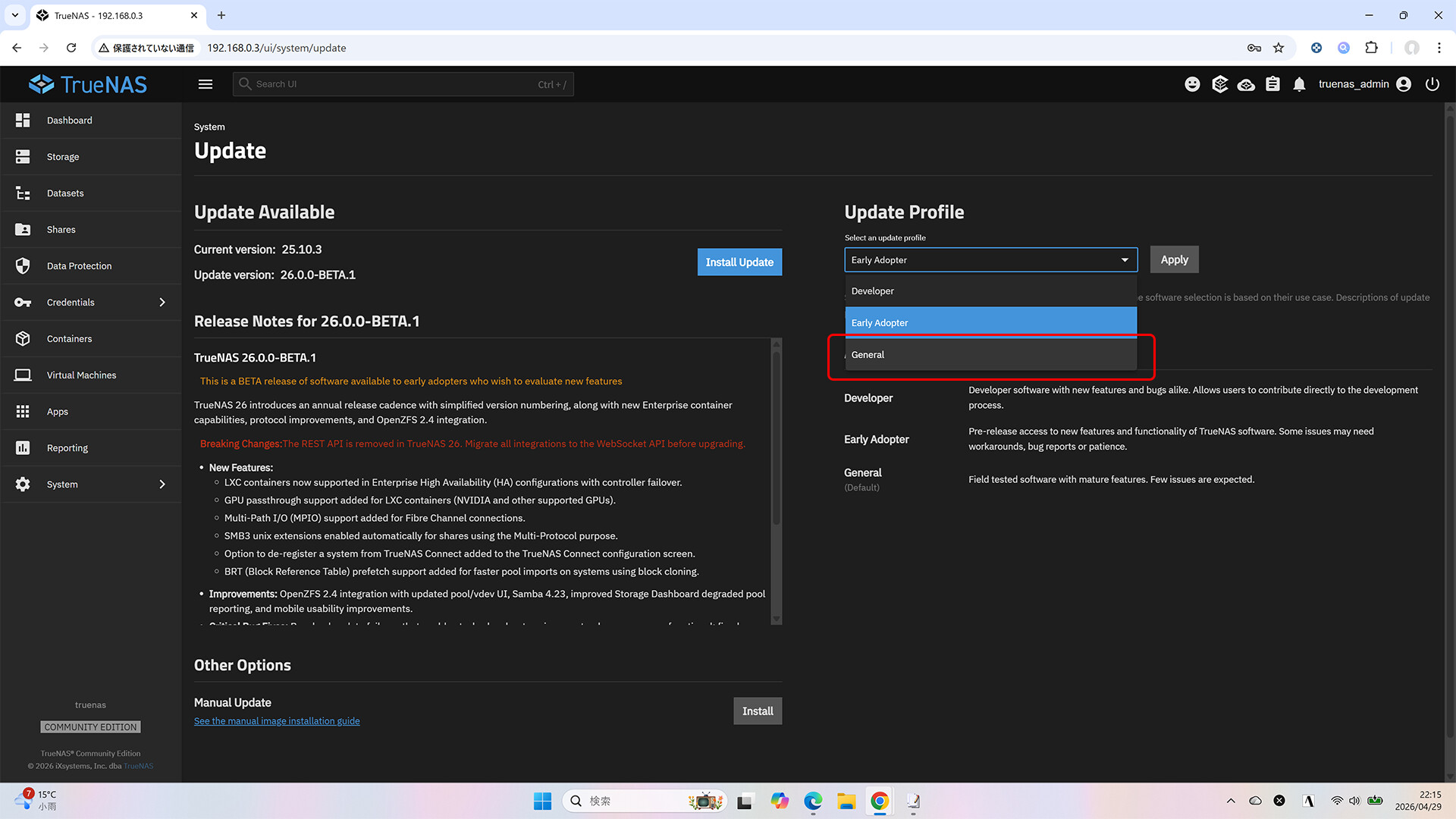Open the TrueNAS Connect cloud icon
The image size is (1456, 819).
[x=1246, y=84]
